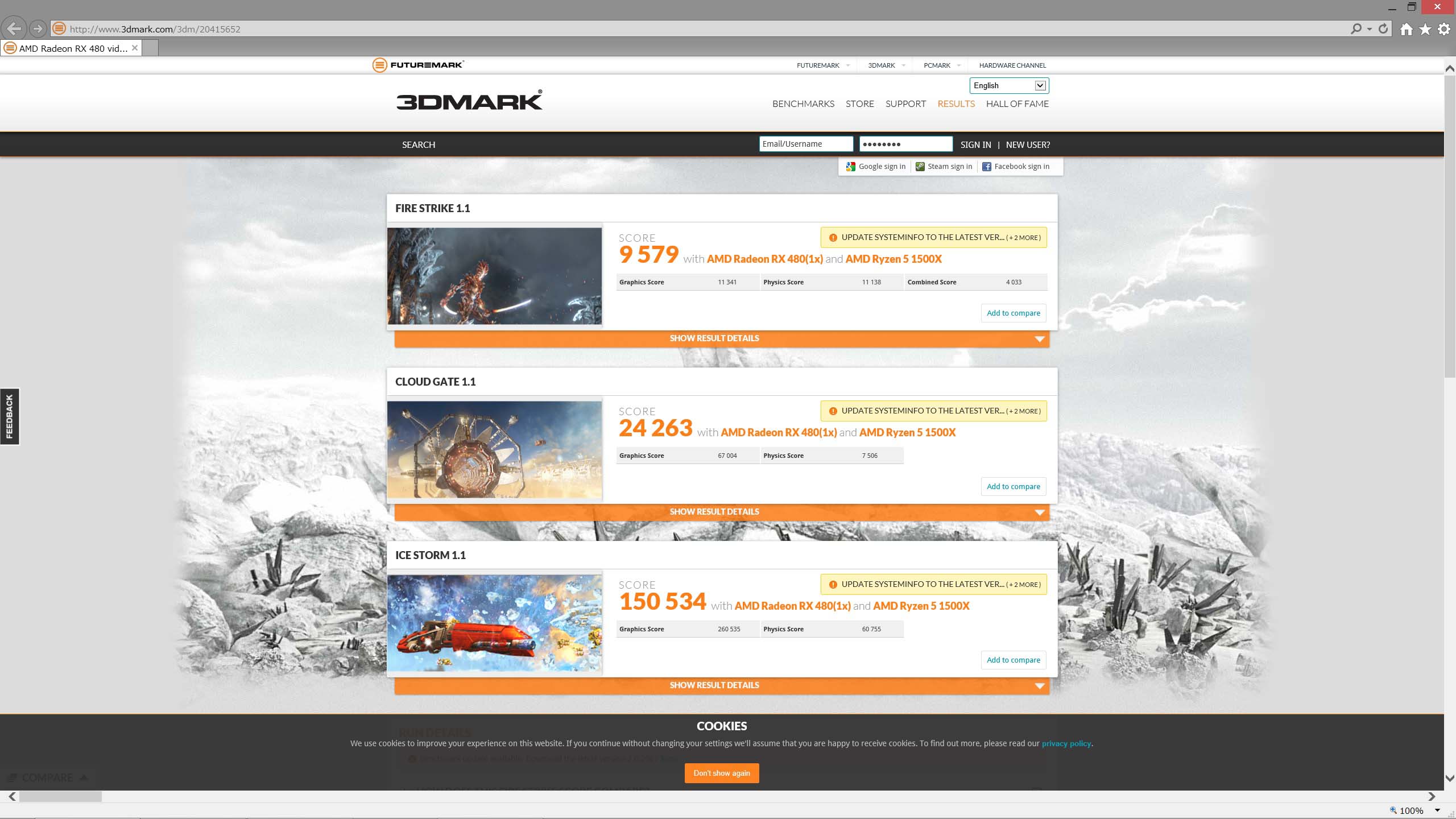This screenshot has width=1456, height=819.
Task: Add Cloud Gate result to compare
Action: [1014, 487]
